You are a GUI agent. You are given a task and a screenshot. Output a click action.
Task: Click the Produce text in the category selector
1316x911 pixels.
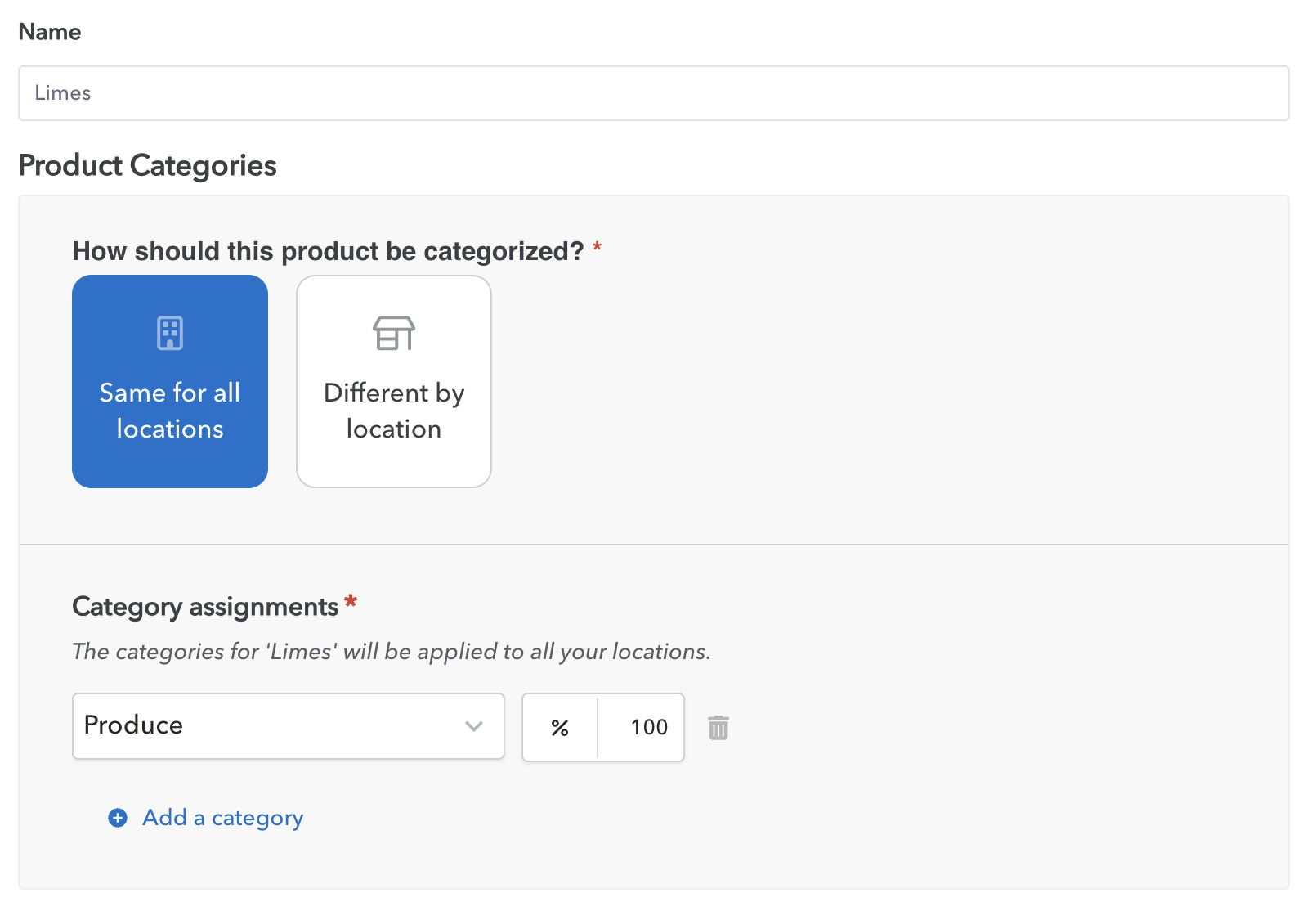point(133,725)
